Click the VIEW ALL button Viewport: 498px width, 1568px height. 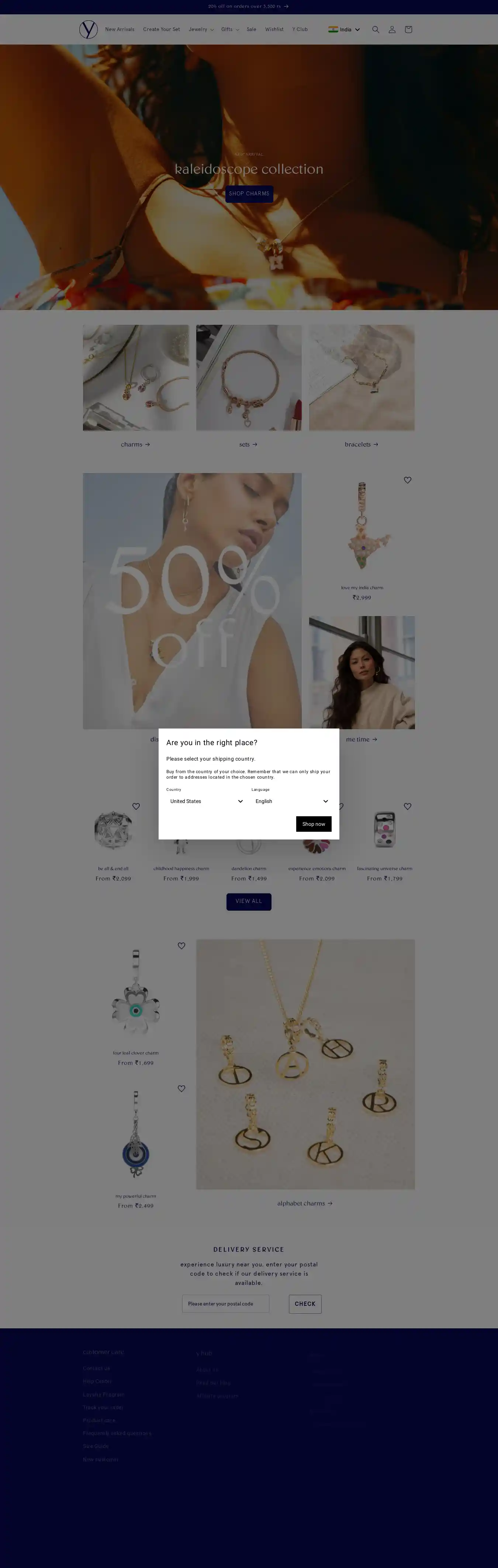(249, 901)
